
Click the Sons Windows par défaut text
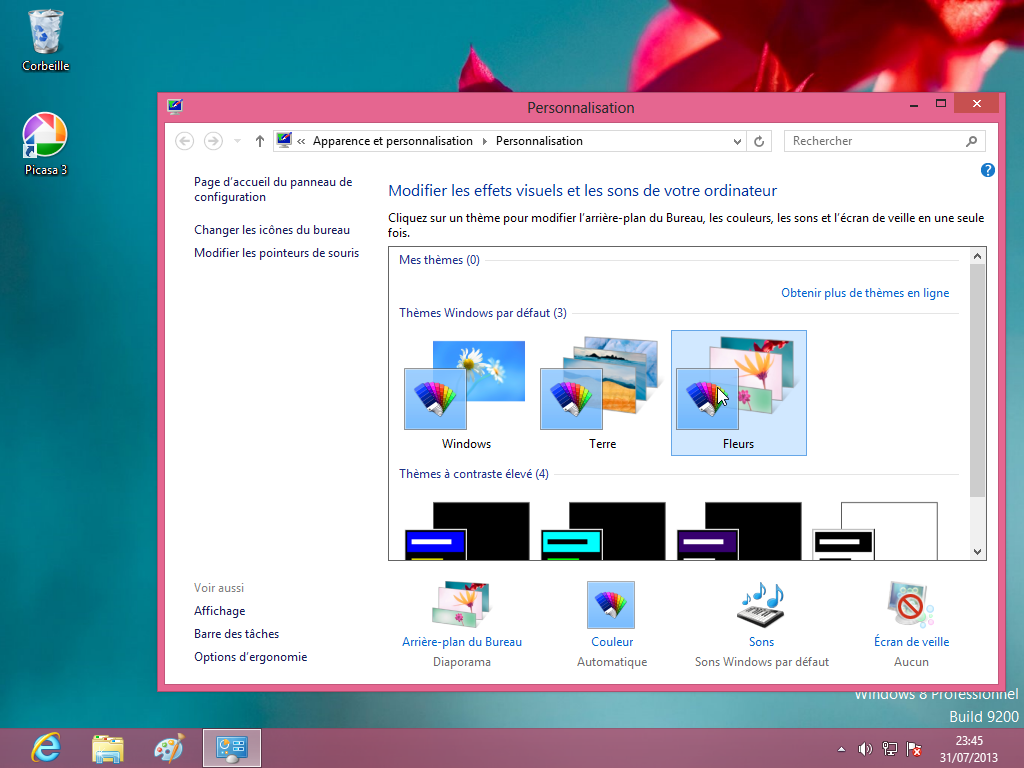pyautogui.click(x=761, y=662)
